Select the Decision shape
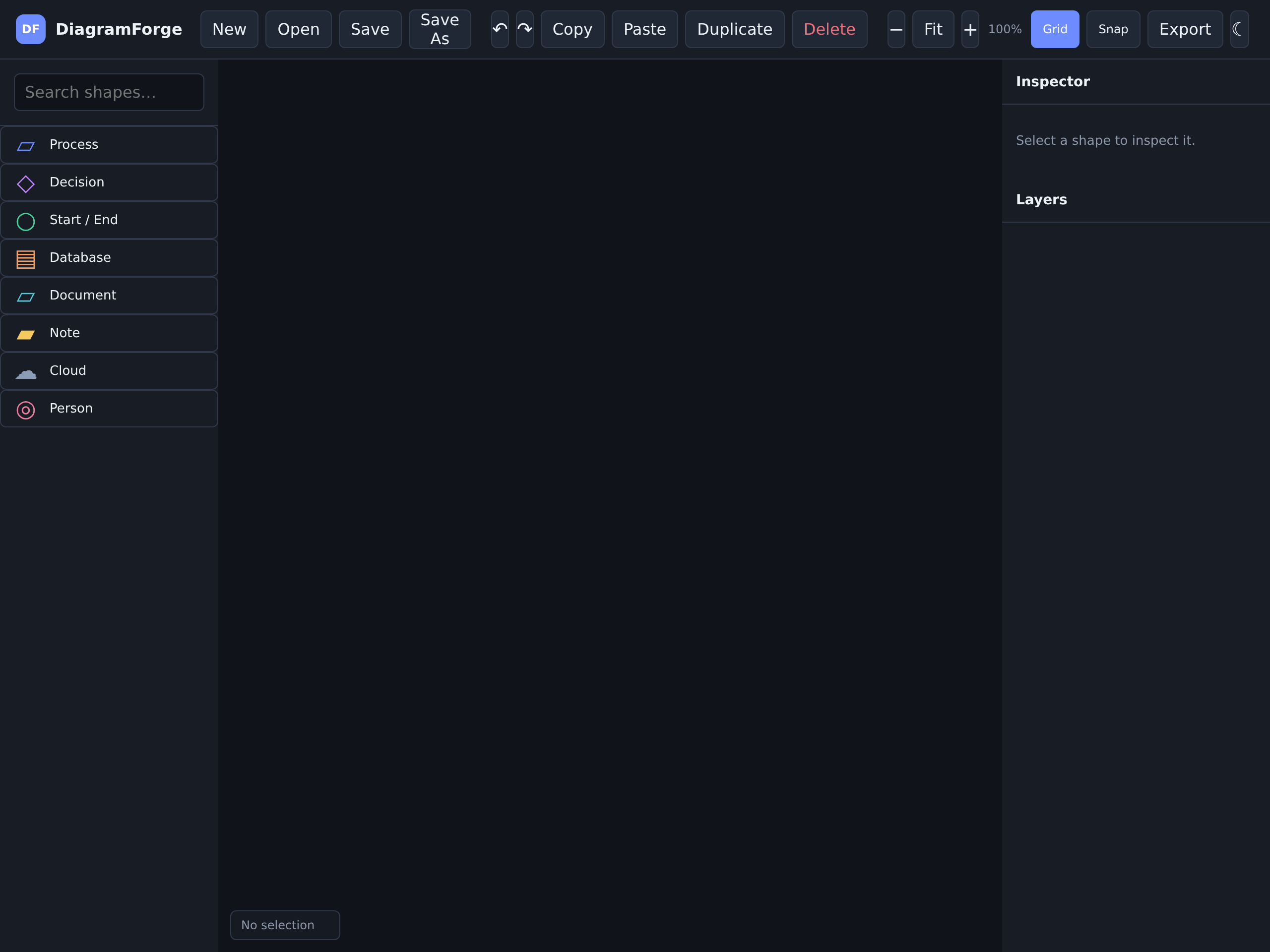The image size is (1270, 952). (x=109, y=182)
